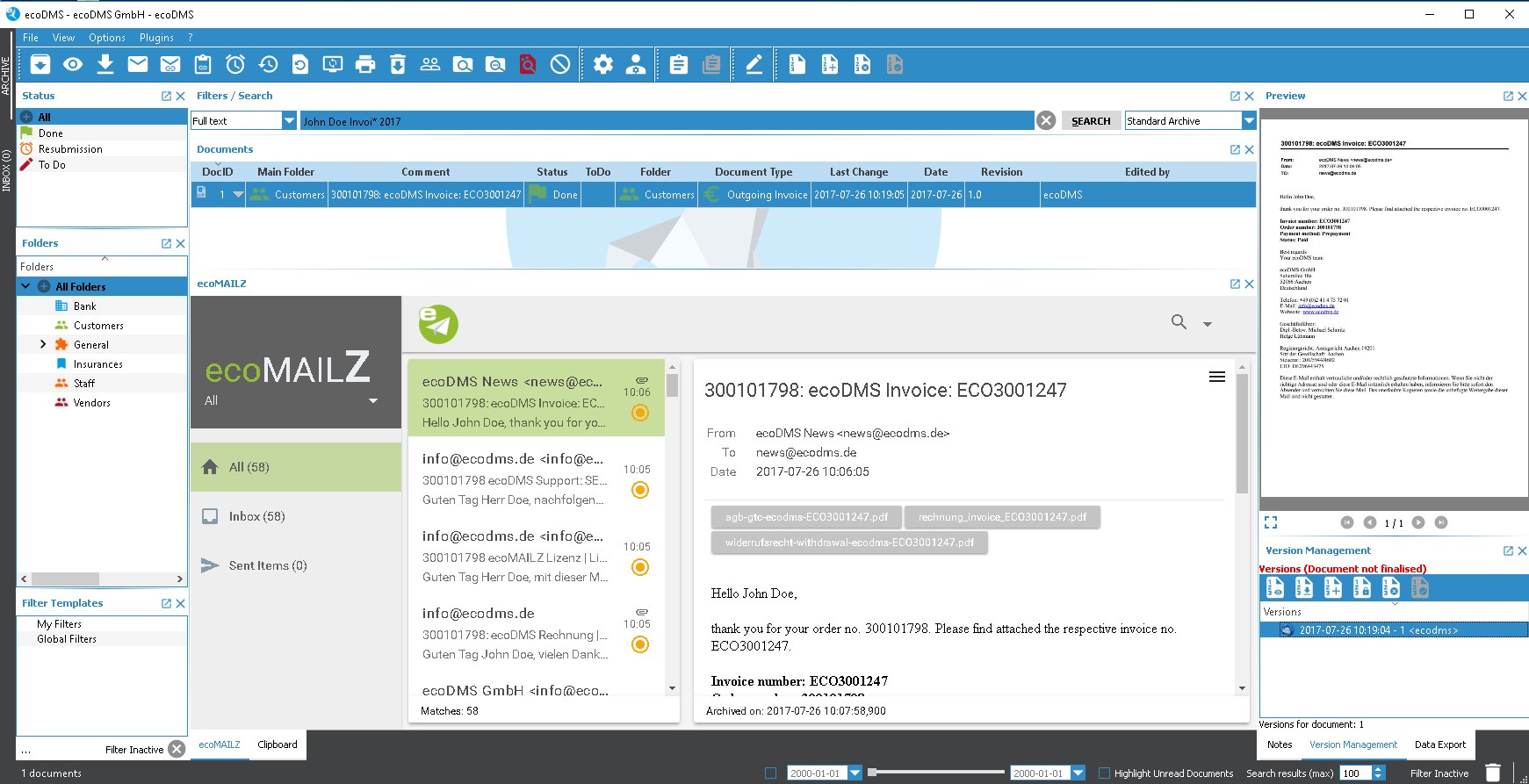The height and width of the screenshot is (784, 1529).
Task: Open the Plugins menu
Action: (x=156, y=38)
